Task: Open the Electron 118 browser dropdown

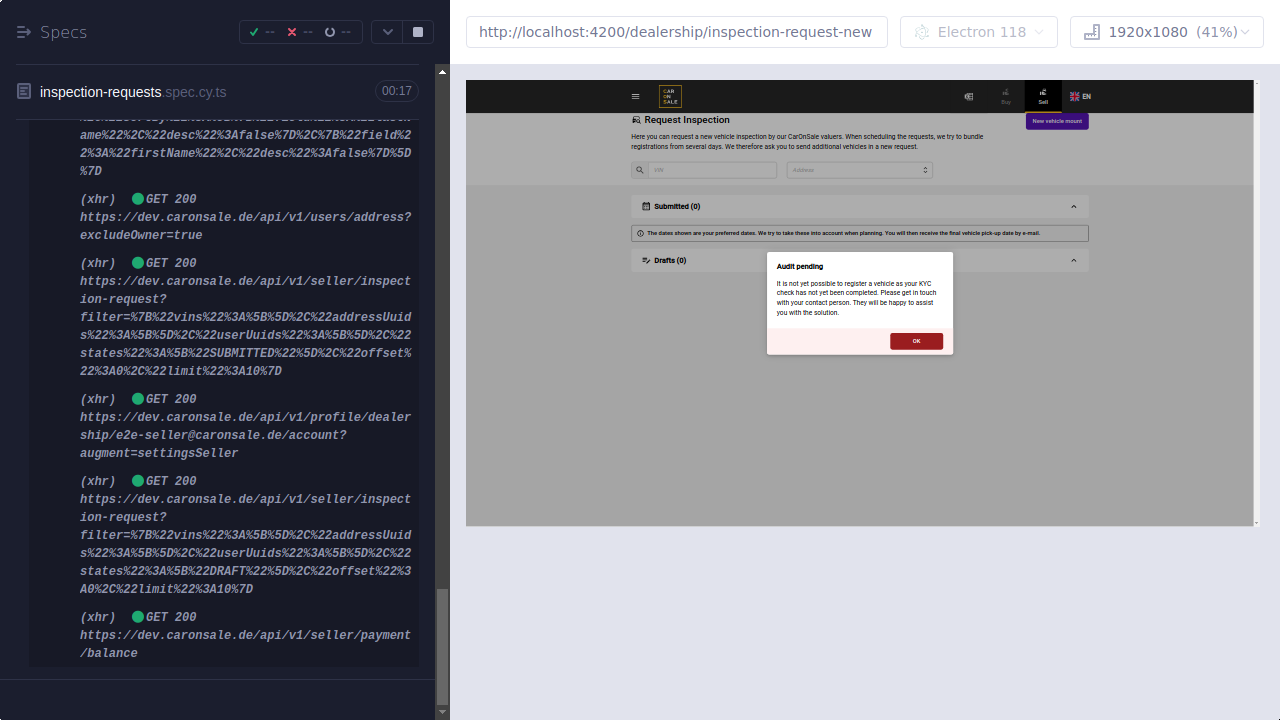Action: [x=978, y=31]
